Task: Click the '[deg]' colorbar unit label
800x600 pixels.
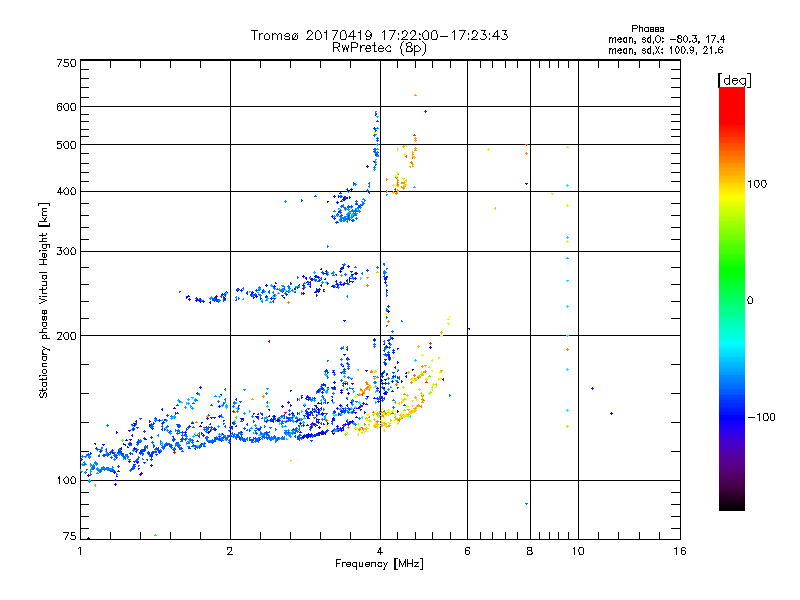Action: (734, 81)
